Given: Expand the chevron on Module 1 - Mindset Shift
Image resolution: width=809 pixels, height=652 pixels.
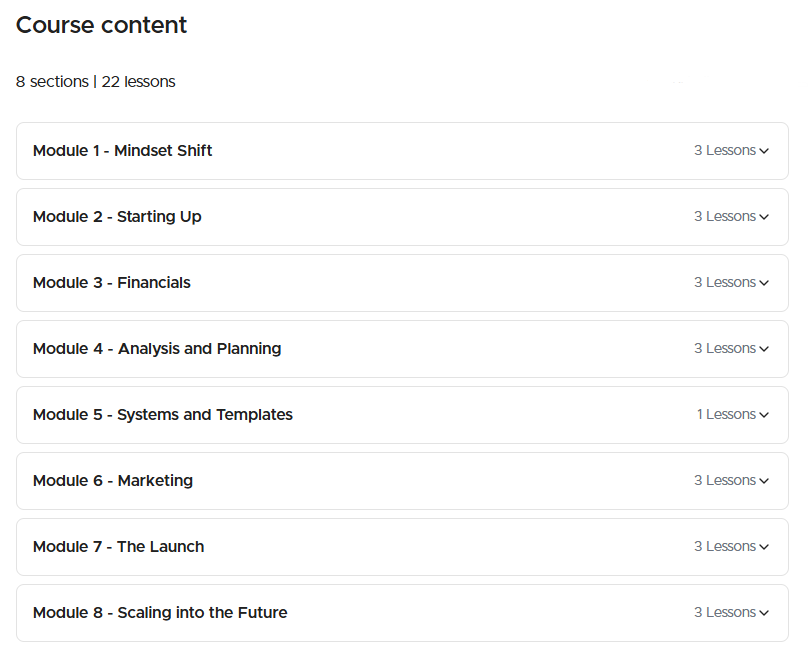Looking at the screenshot, I should tap(764, 151).
